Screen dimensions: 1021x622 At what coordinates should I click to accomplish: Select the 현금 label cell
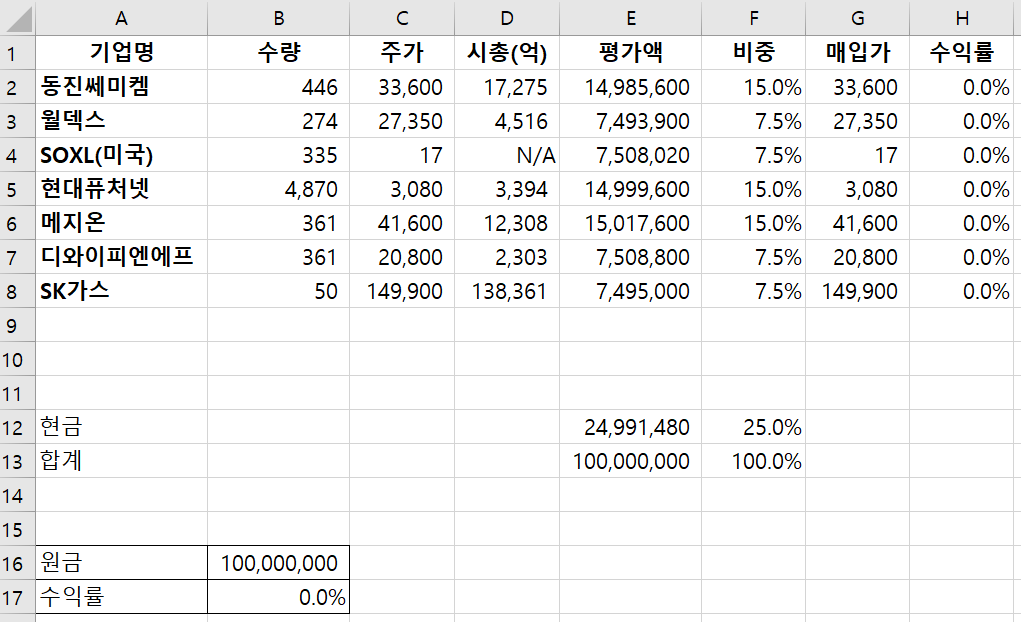pyautogui.click(x=121, y=427)
